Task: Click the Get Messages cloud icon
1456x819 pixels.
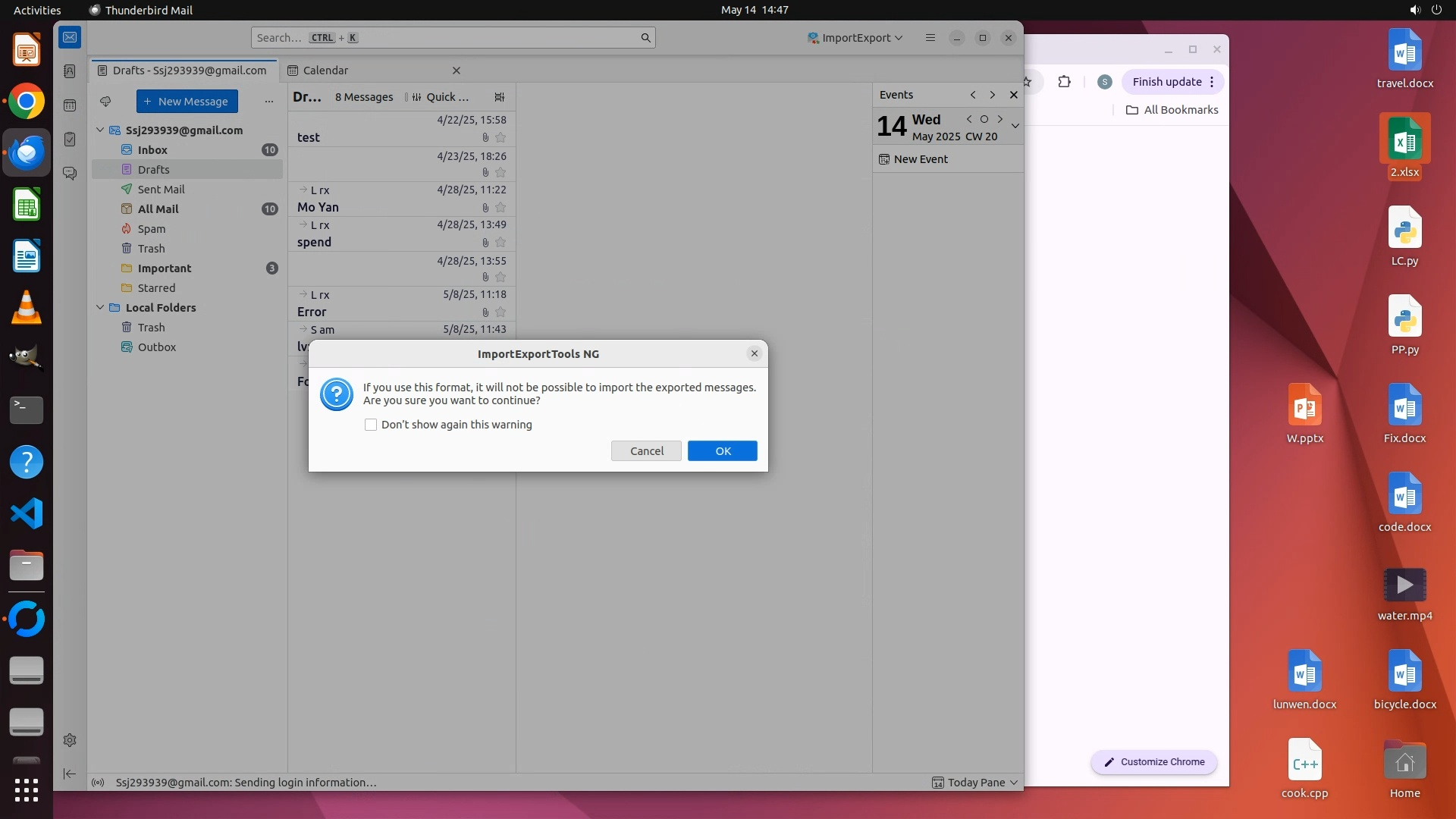Action: click(105, 101)
